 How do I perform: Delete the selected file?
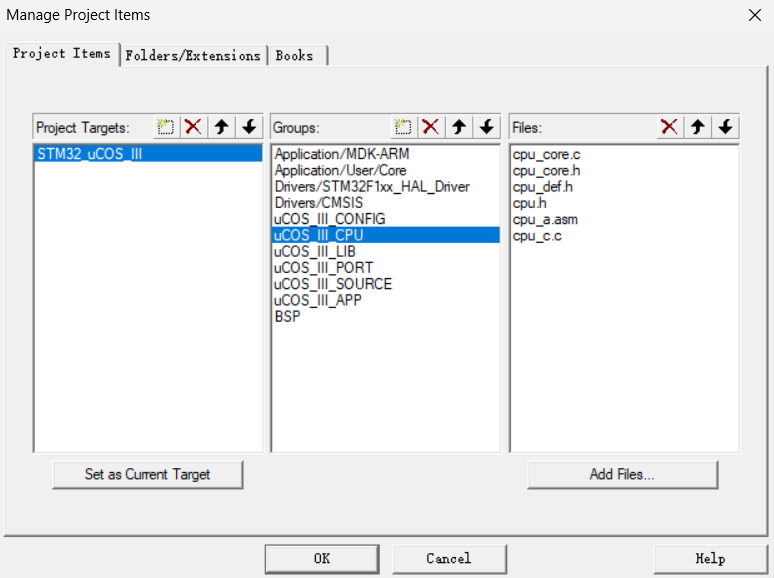click(x=669, y=127)
